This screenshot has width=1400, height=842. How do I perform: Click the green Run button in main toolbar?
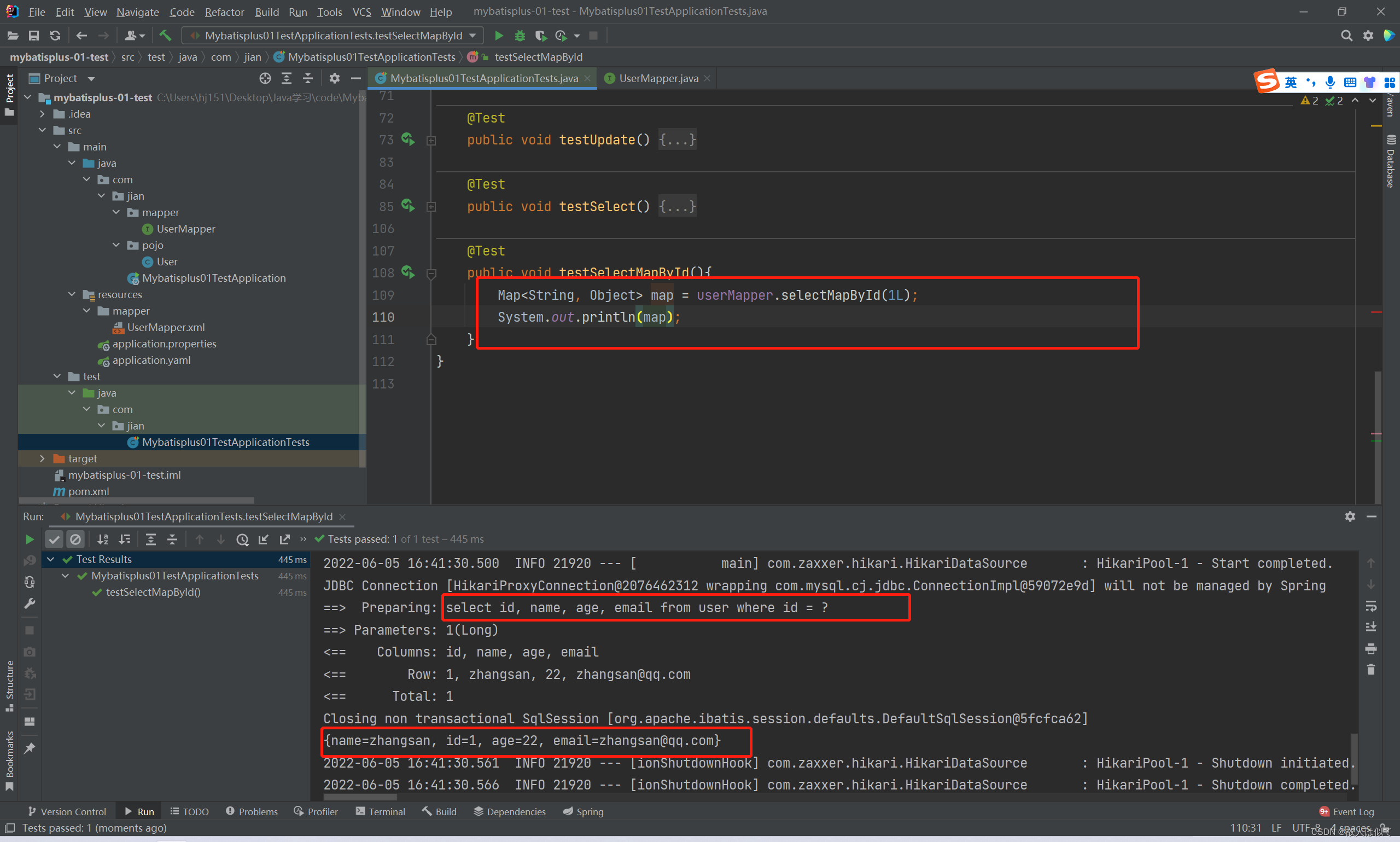pos(498,35)
